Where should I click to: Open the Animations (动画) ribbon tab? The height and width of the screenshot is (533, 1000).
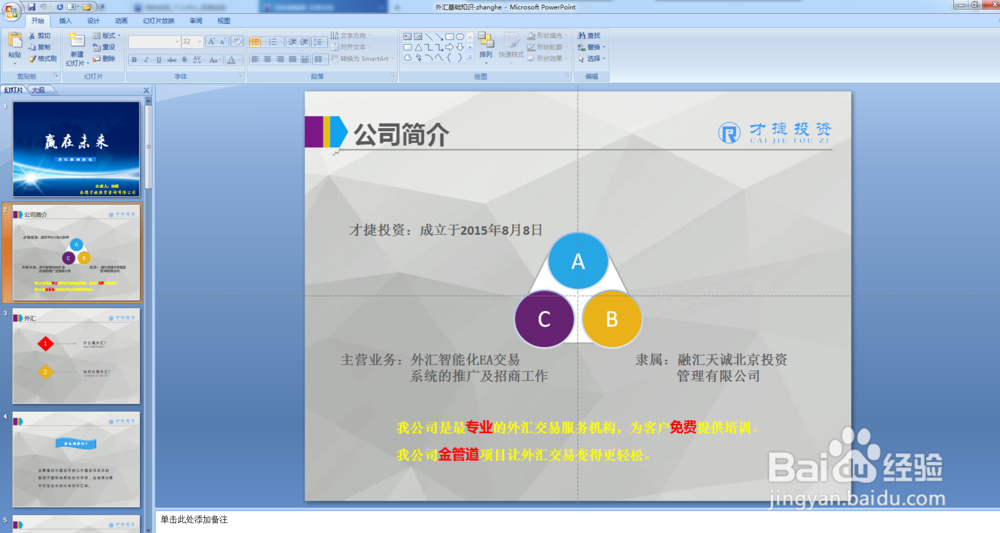pos(121,21)
